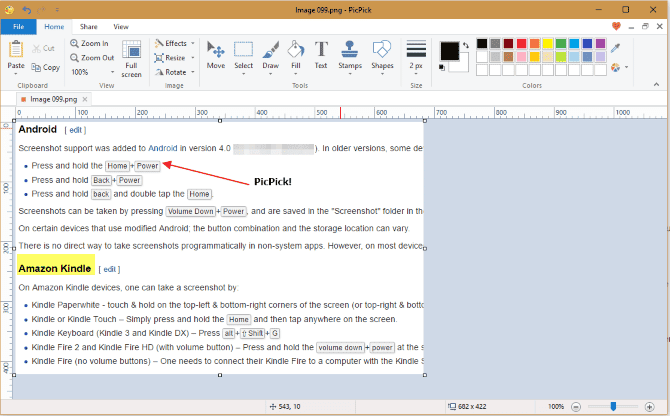Click the zoom slider handle
This screenshot has height=416, width=670.
613,406
